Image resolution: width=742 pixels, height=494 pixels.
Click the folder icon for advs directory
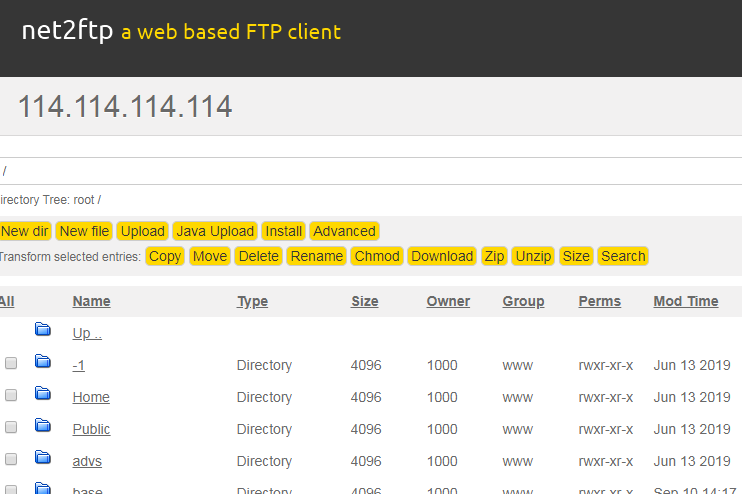[43, 457]
